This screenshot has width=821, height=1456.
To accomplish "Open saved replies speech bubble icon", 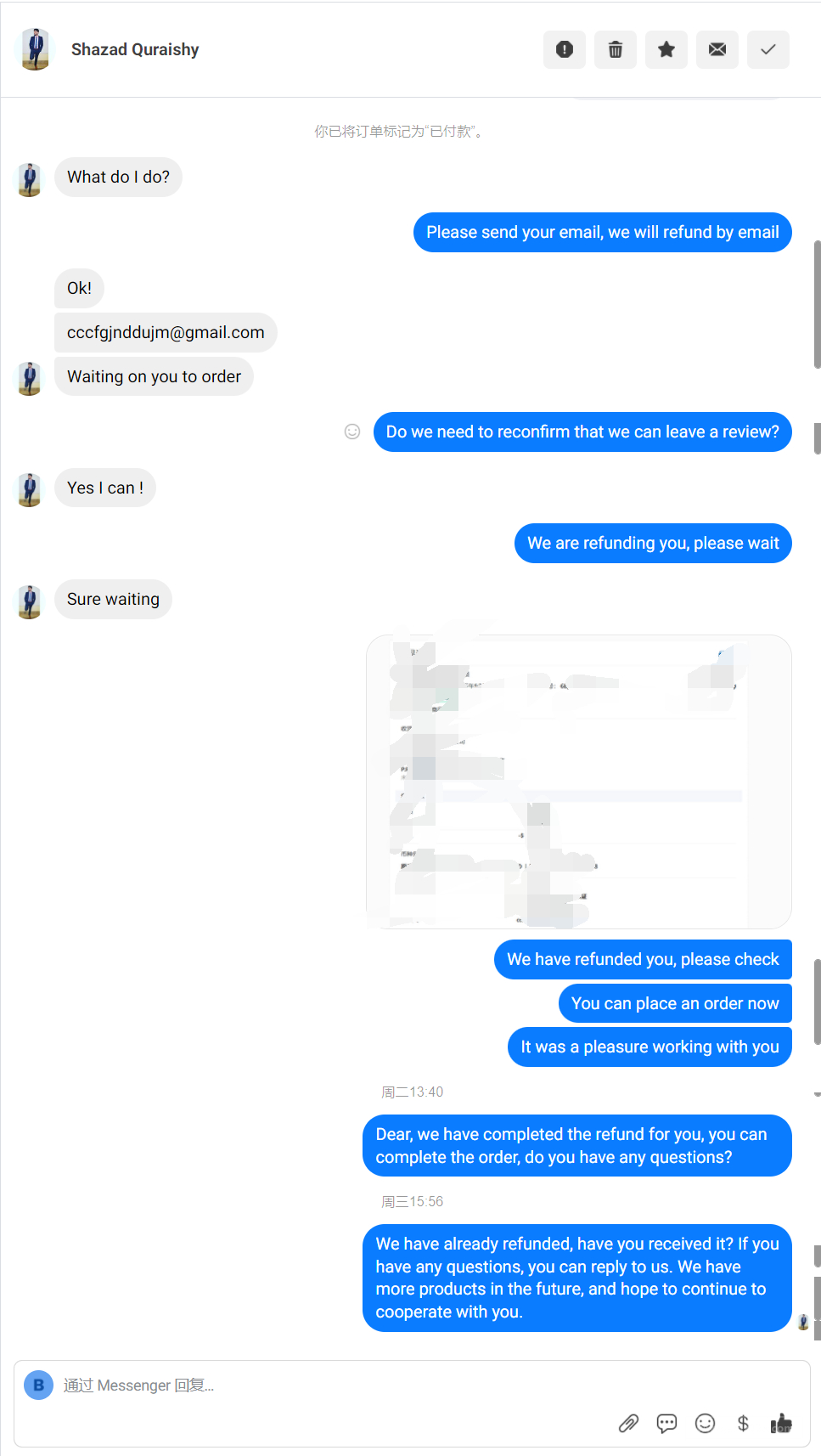I will pos(667,1423).
